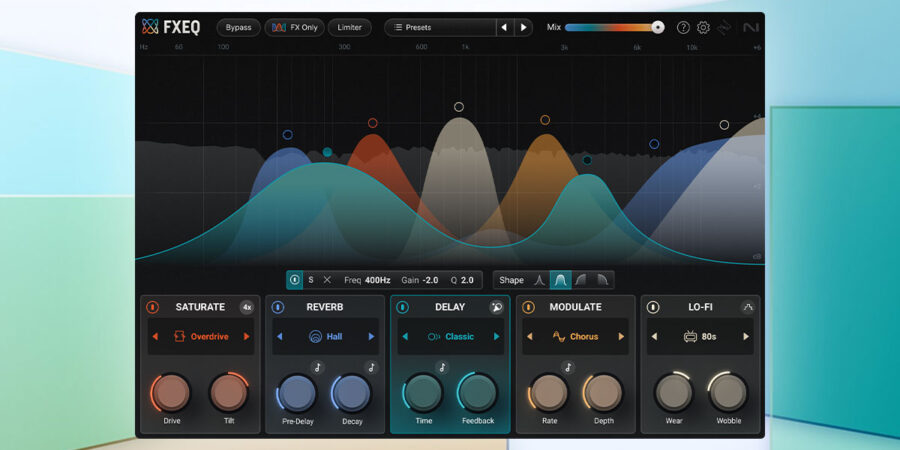Click the Delay module ping-pong icon
900x450 pixels.
click(x=496, y=307)
